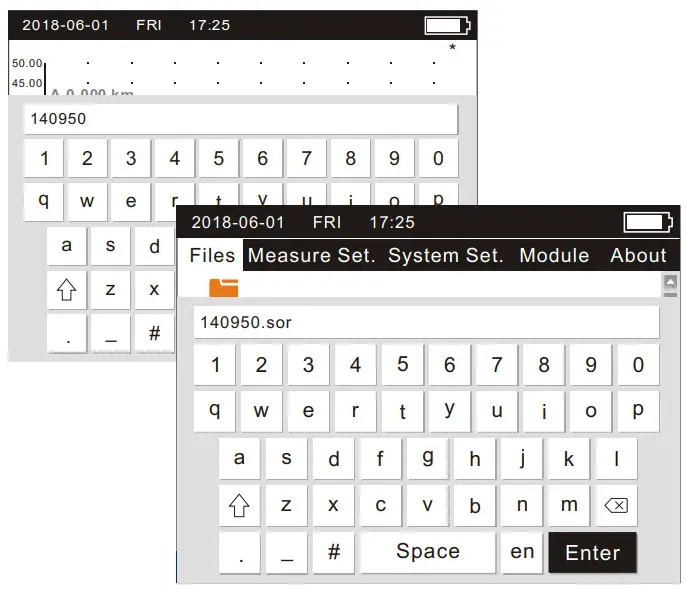Tap number 5 on front keyboard
The width and height of the screenshot is (687, 592).
click(403, 365)
